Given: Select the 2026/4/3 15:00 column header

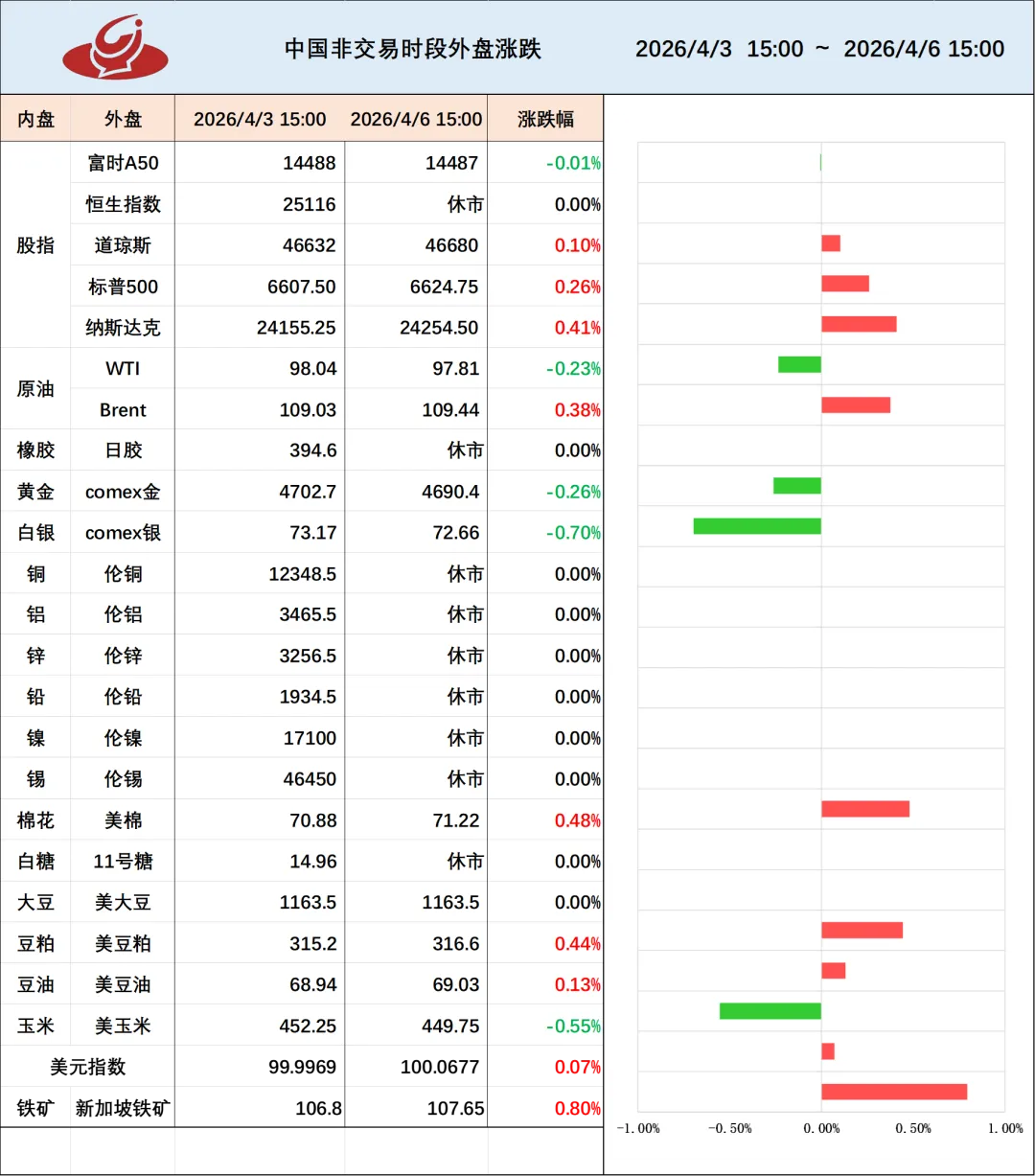Looking at the screenshot, I should coord(260,120).
